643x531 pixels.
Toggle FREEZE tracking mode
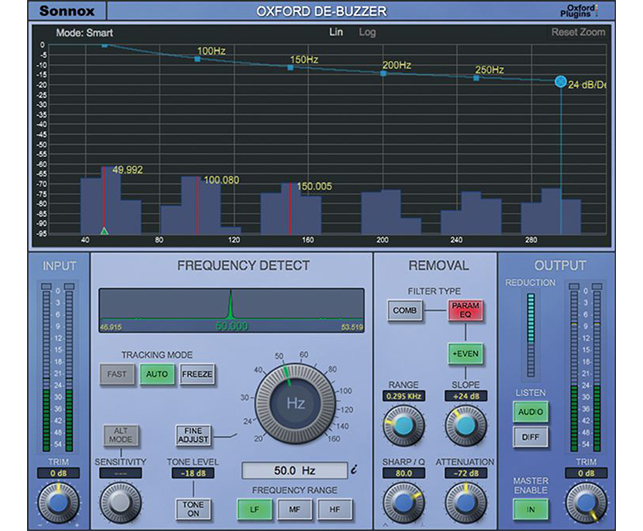[197, 374]
